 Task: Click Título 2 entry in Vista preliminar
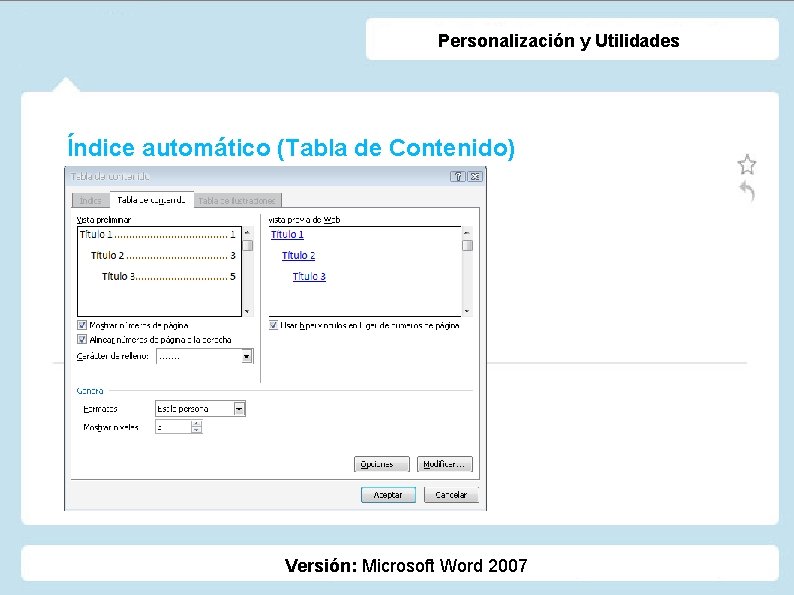click(x=163, y=255)
